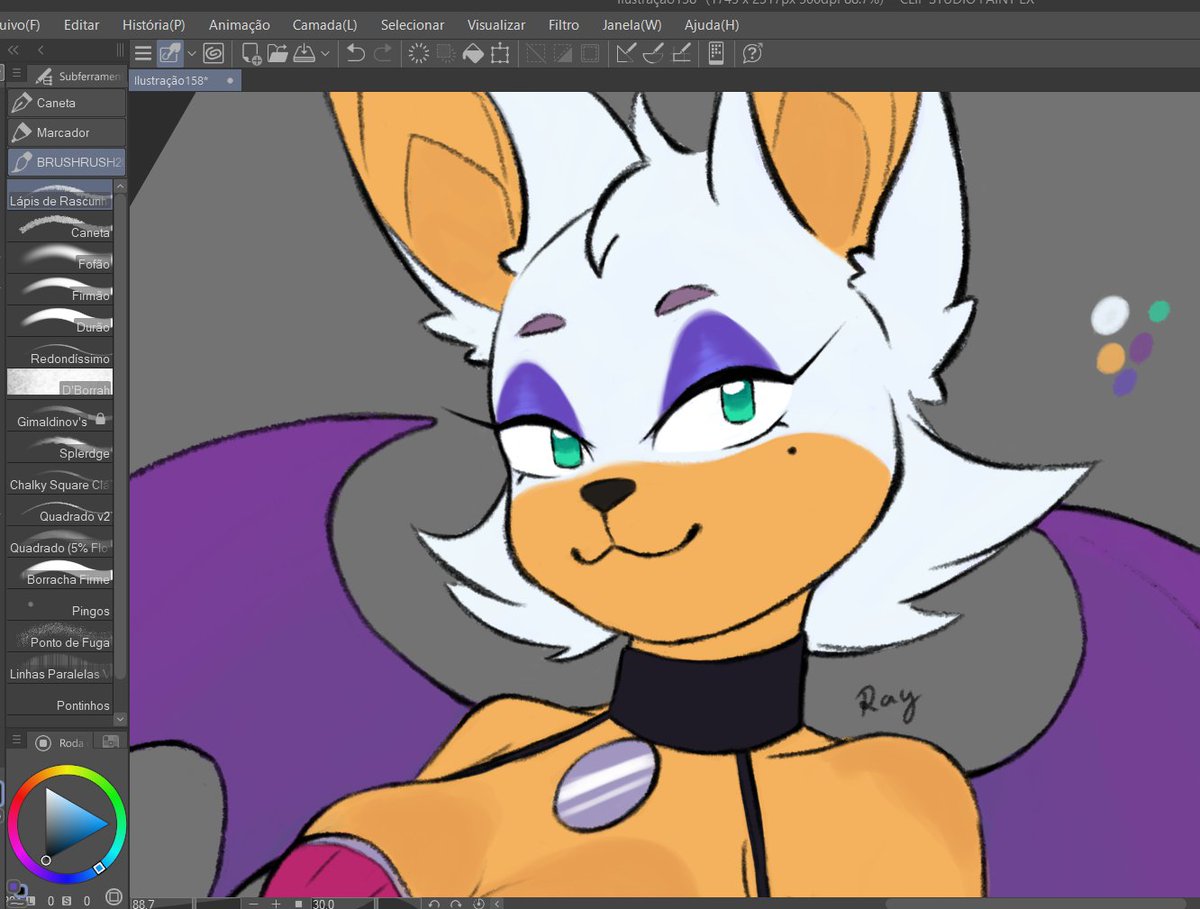Open the help question mark icon
The width and height of the screenshot is (1200, 909).
click(x=754, y=54)
